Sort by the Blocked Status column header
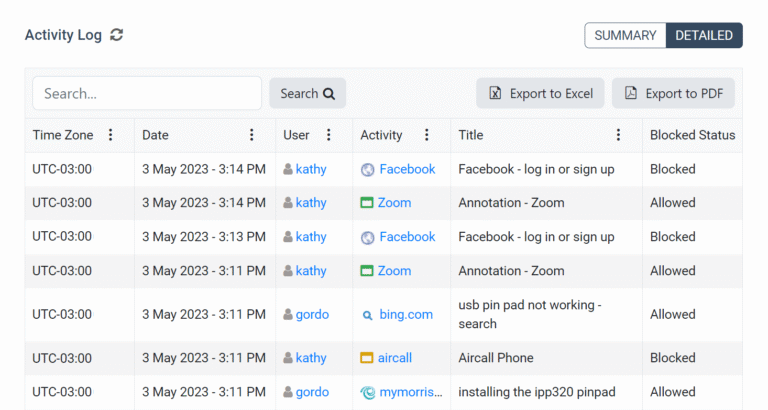Screen dimensions: 768x410 (x=693, y=135)
